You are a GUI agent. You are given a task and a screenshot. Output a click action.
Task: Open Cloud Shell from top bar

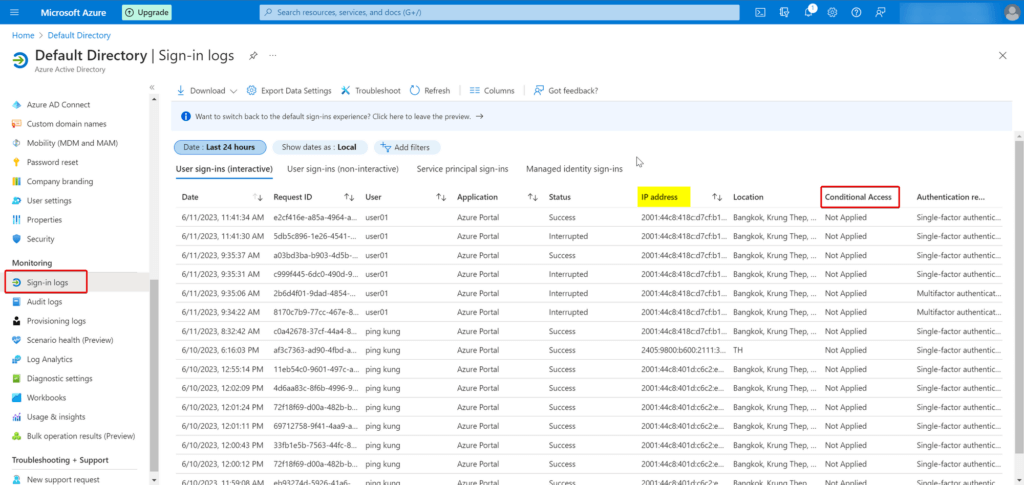pos(760,12)
